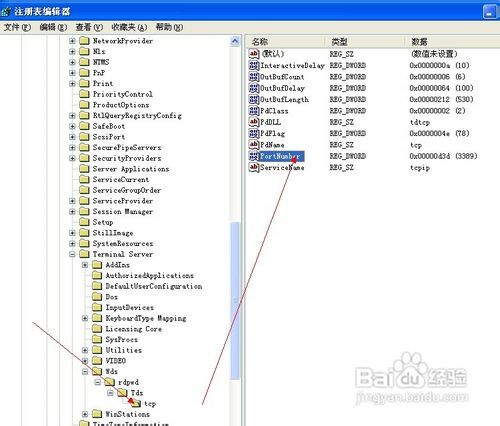Expand the SecurityProviders key
Viewport: 500px width, 426px height.
tap(72, 158)
